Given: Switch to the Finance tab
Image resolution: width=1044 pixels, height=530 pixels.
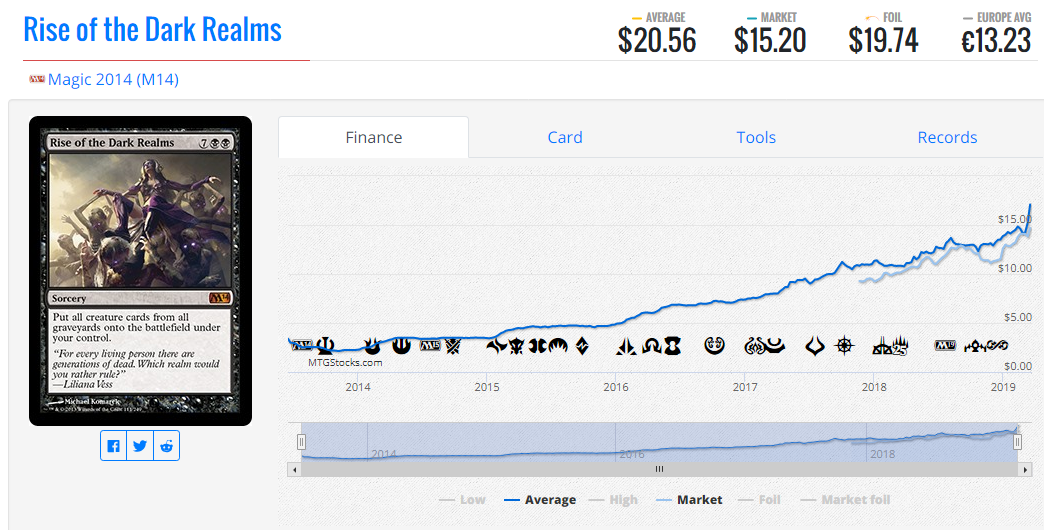Looking at the screenshot, I should click(374, 137).
